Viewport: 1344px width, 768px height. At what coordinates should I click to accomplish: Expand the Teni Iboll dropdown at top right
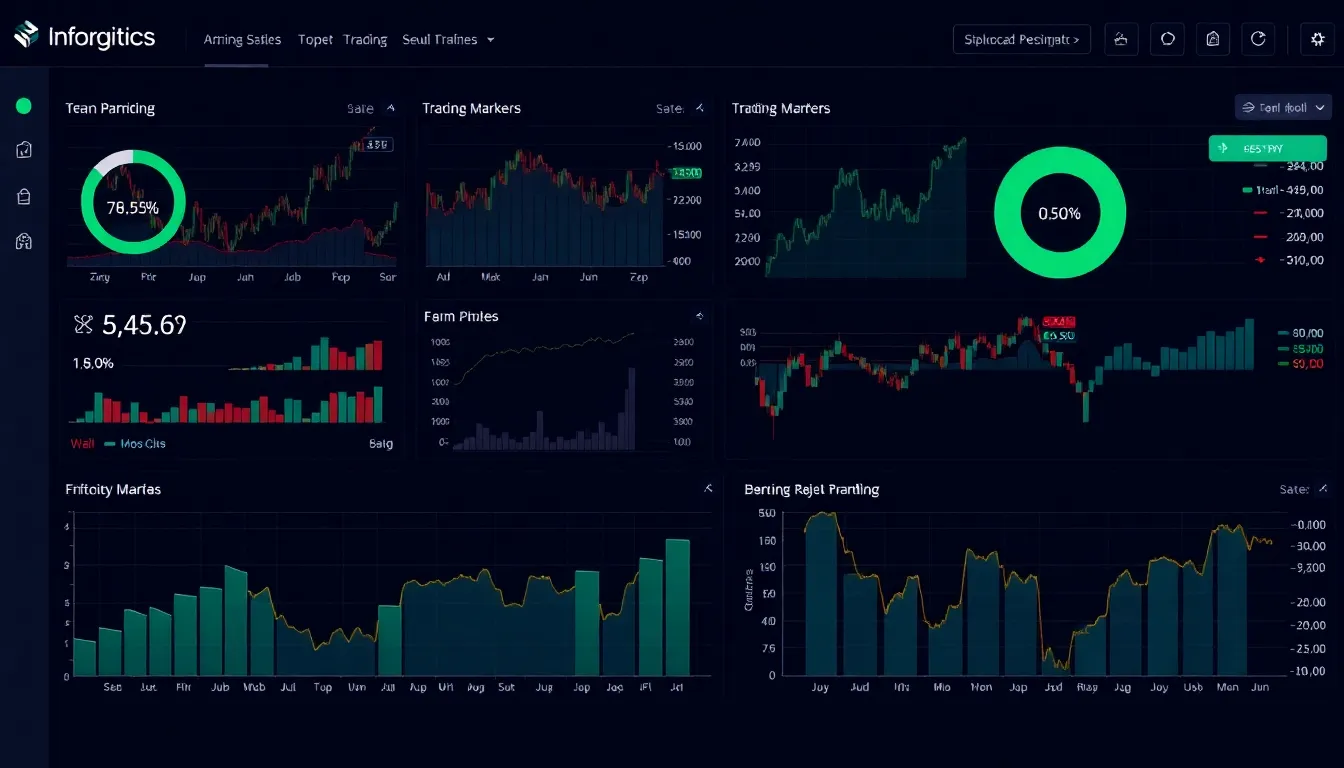pyautogui.click(x=1283, y=107)
